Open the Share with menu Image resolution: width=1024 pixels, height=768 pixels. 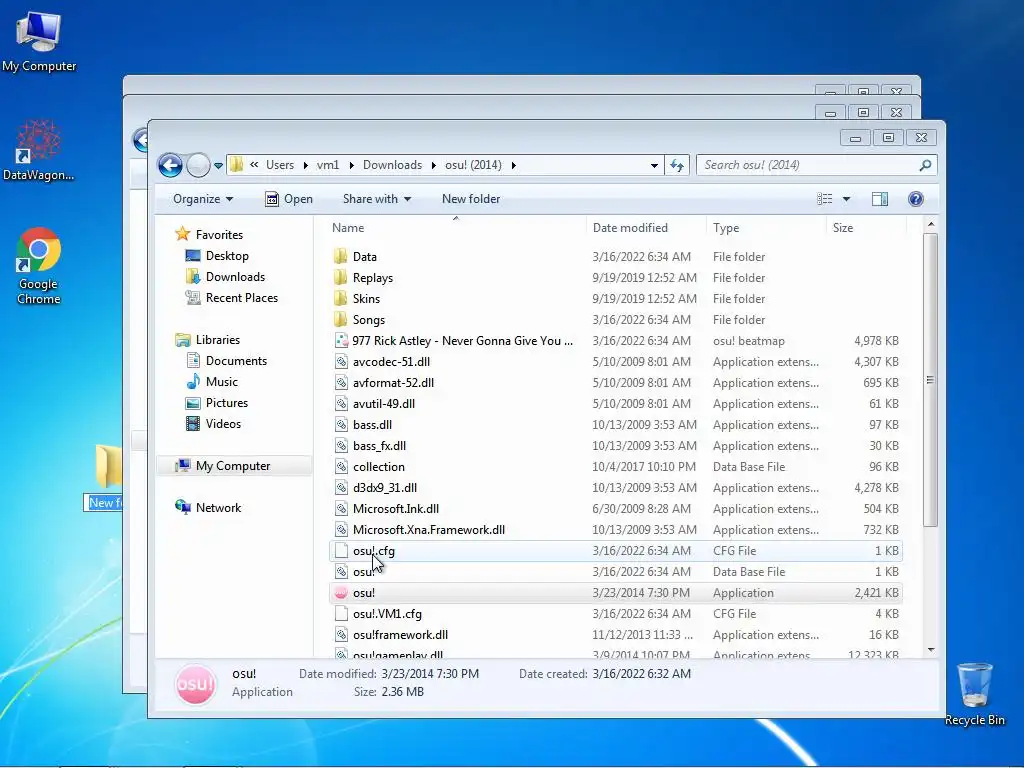[377, 199]
